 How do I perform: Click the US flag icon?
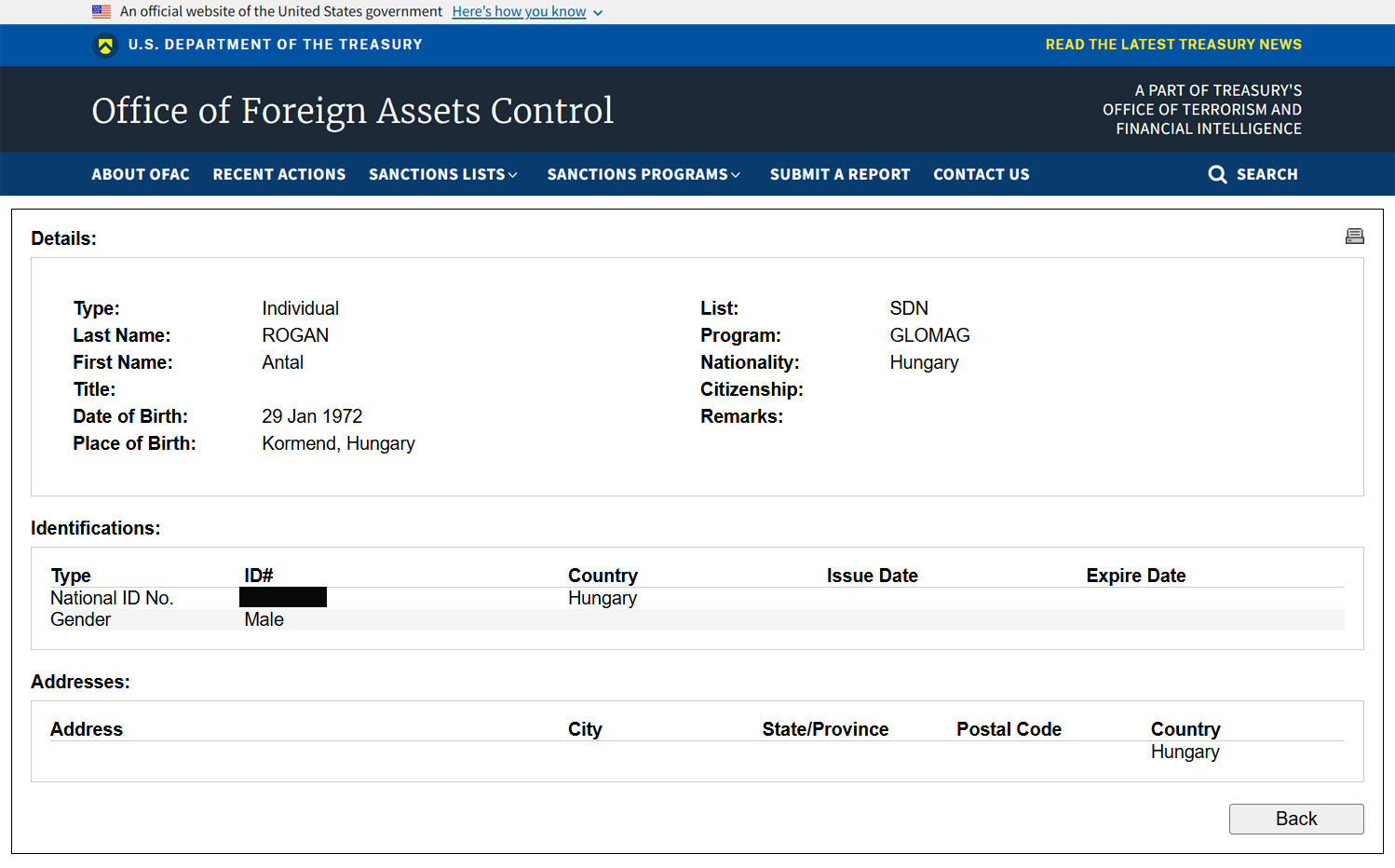pos(102,11)
